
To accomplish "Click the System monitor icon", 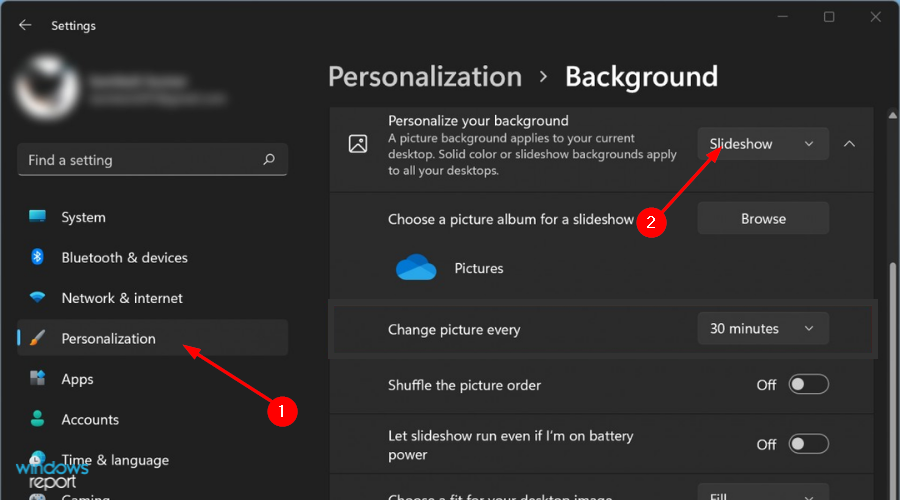I will point(38,217).
